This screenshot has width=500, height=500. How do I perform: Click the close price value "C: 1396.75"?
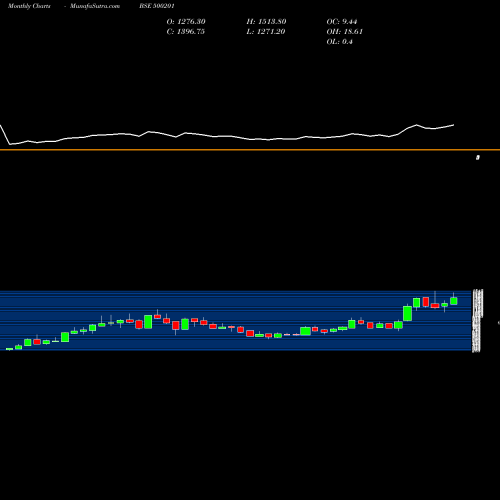click(x=186, y=32)
